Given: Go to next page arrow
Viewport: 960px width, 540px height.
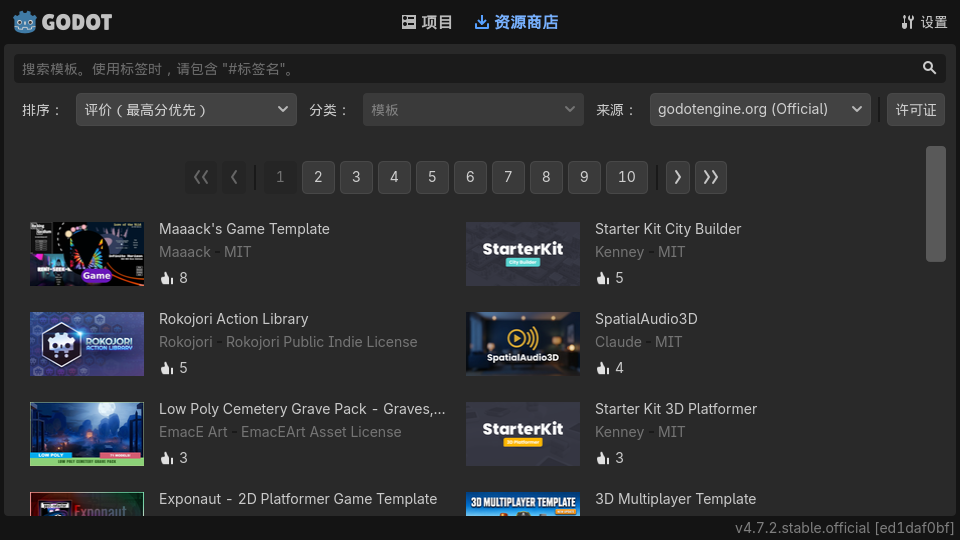Looking at the screenshot, I should (678, 178).
